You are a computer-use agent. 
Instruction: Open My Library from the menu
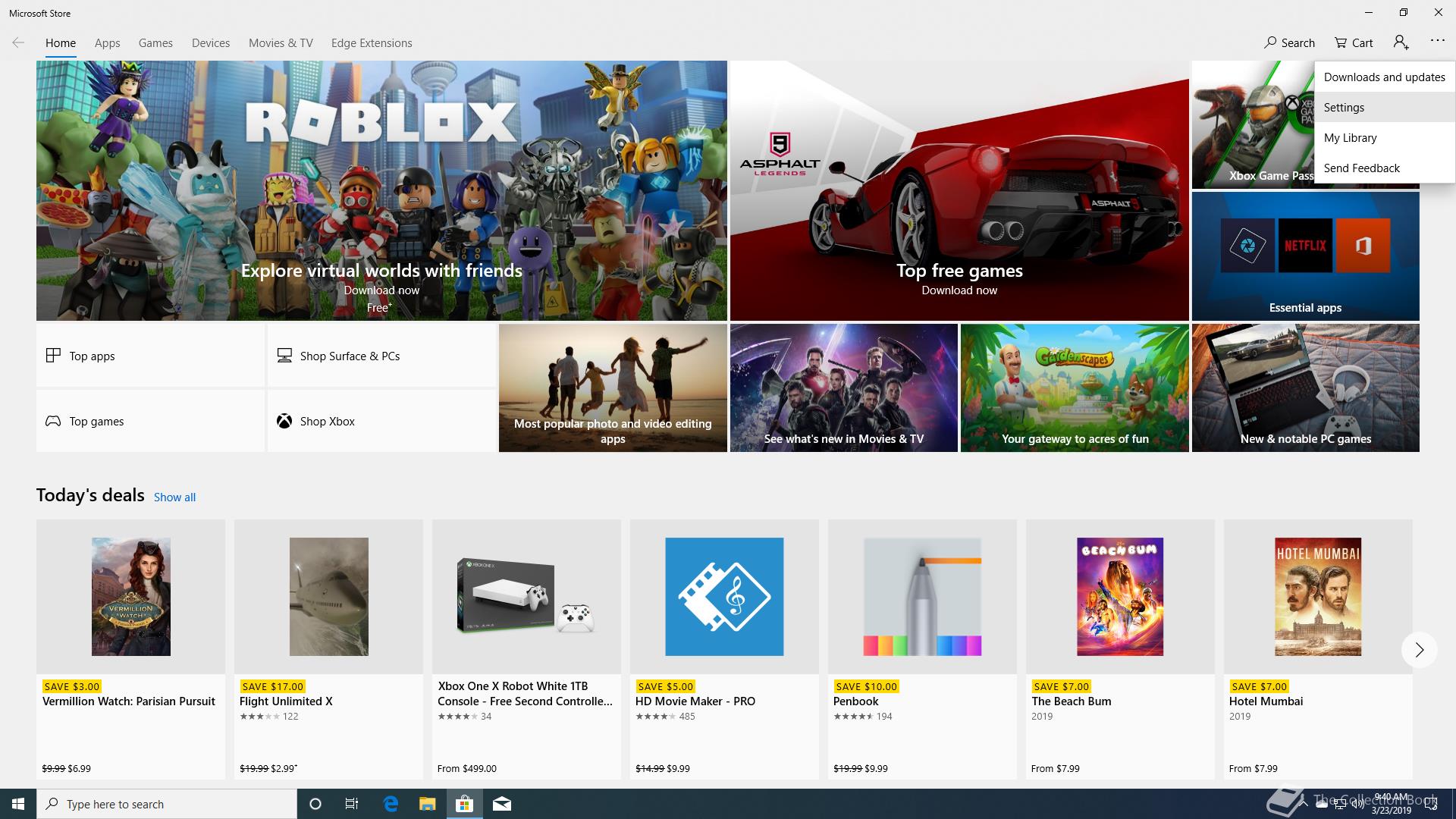click(x=1385, y=137)
